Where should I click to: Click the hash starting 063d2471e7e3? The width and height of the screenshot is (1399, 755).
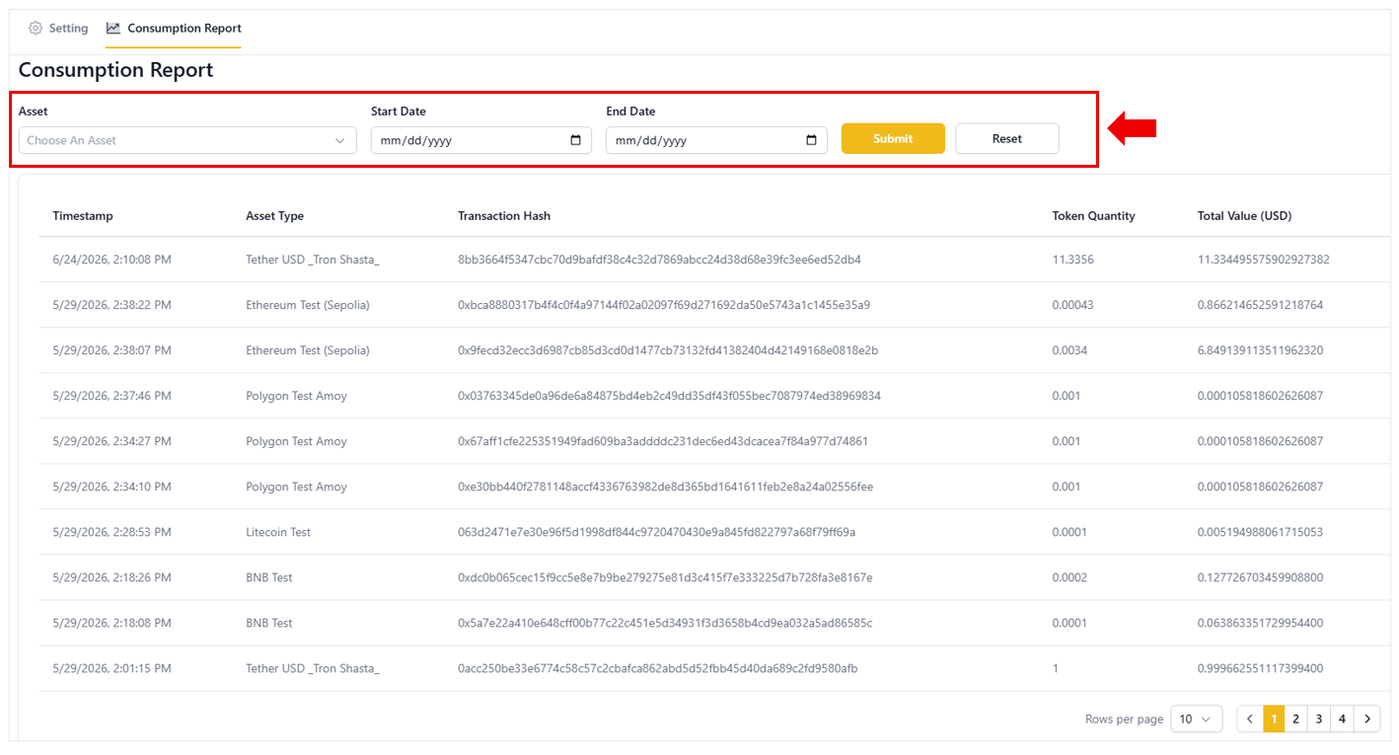tap(657, 532)
